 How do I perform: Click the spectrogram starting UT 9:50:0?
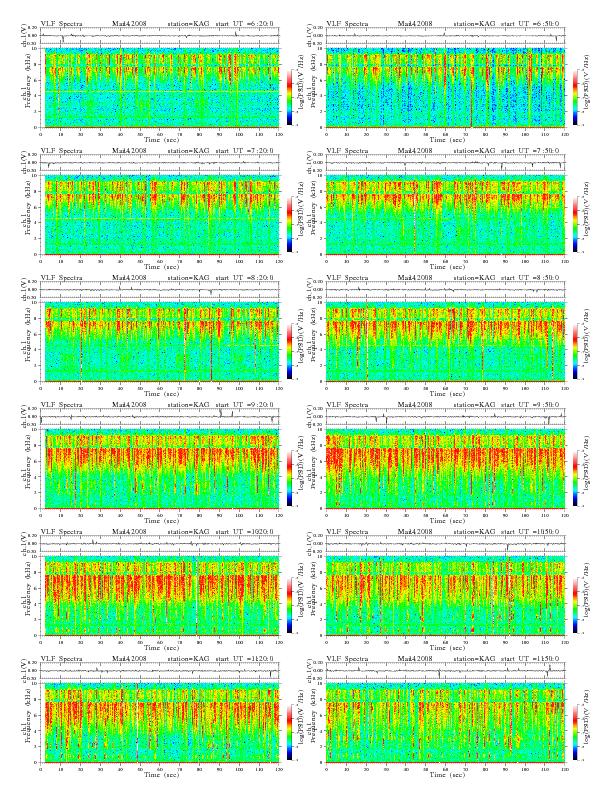point(445,469)
